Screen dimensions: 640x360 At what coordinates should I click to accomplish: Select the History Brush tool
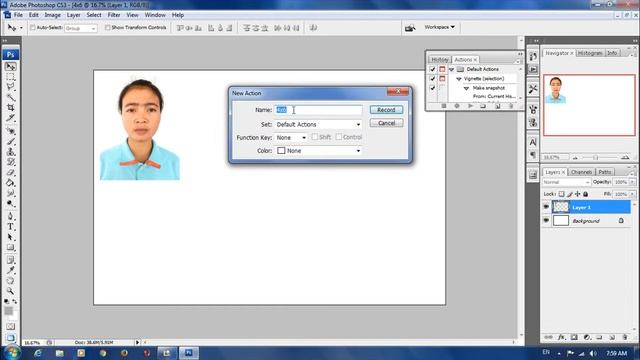coord(11,162)
